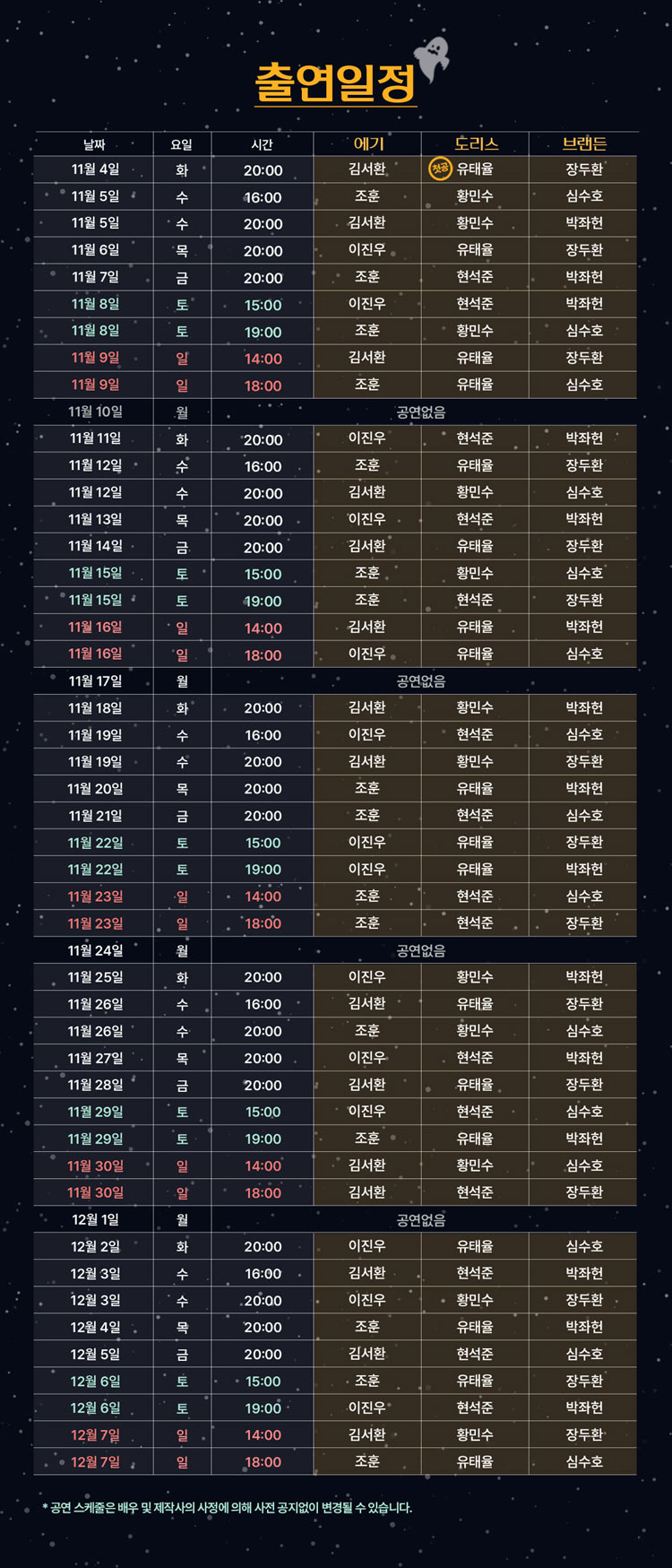This screenshot has width=672, height=1568.
Task: Click the 요일 column header
Action: tap(182, 144)
